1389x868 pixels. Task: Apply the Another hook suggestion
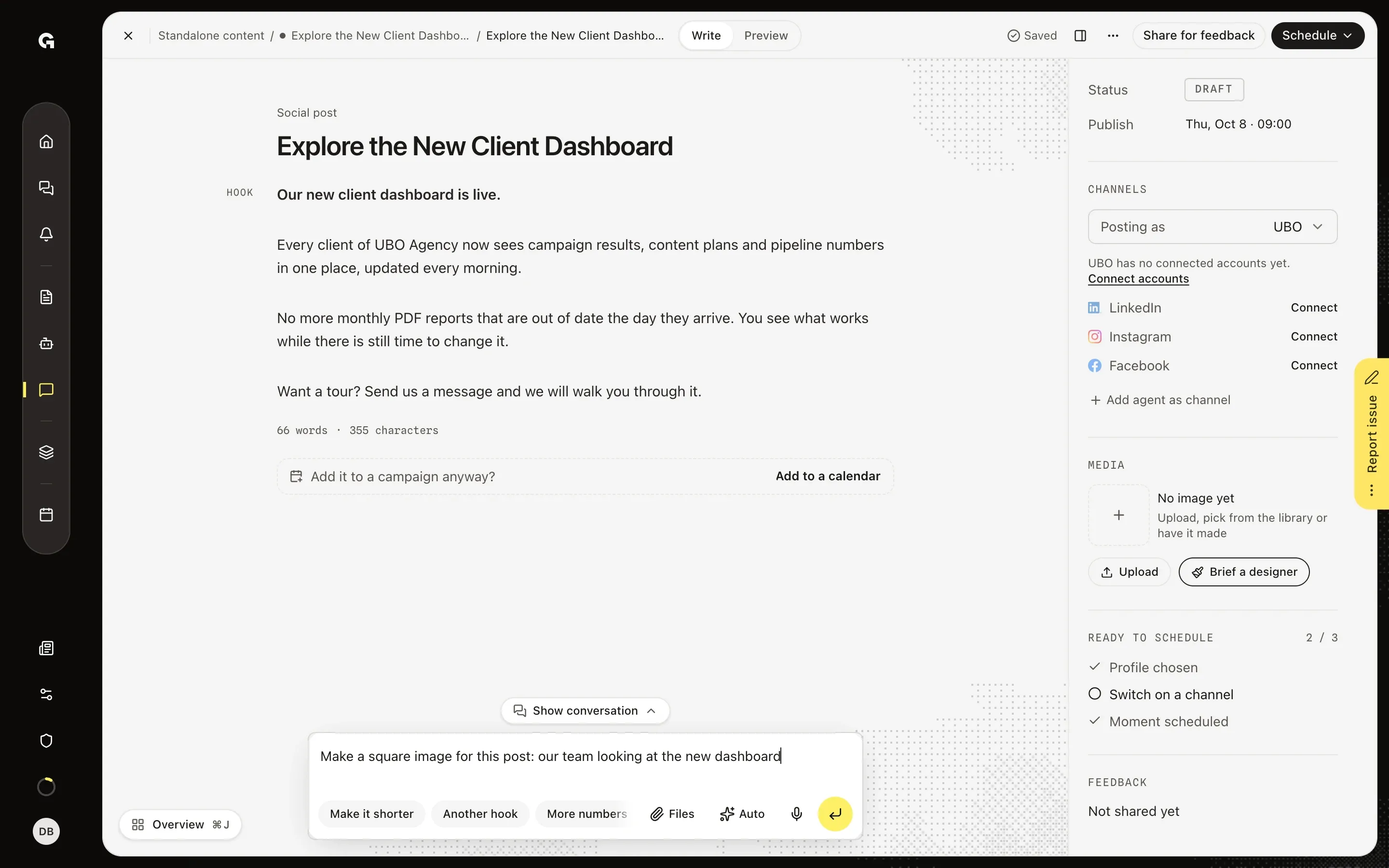[480, 814]
